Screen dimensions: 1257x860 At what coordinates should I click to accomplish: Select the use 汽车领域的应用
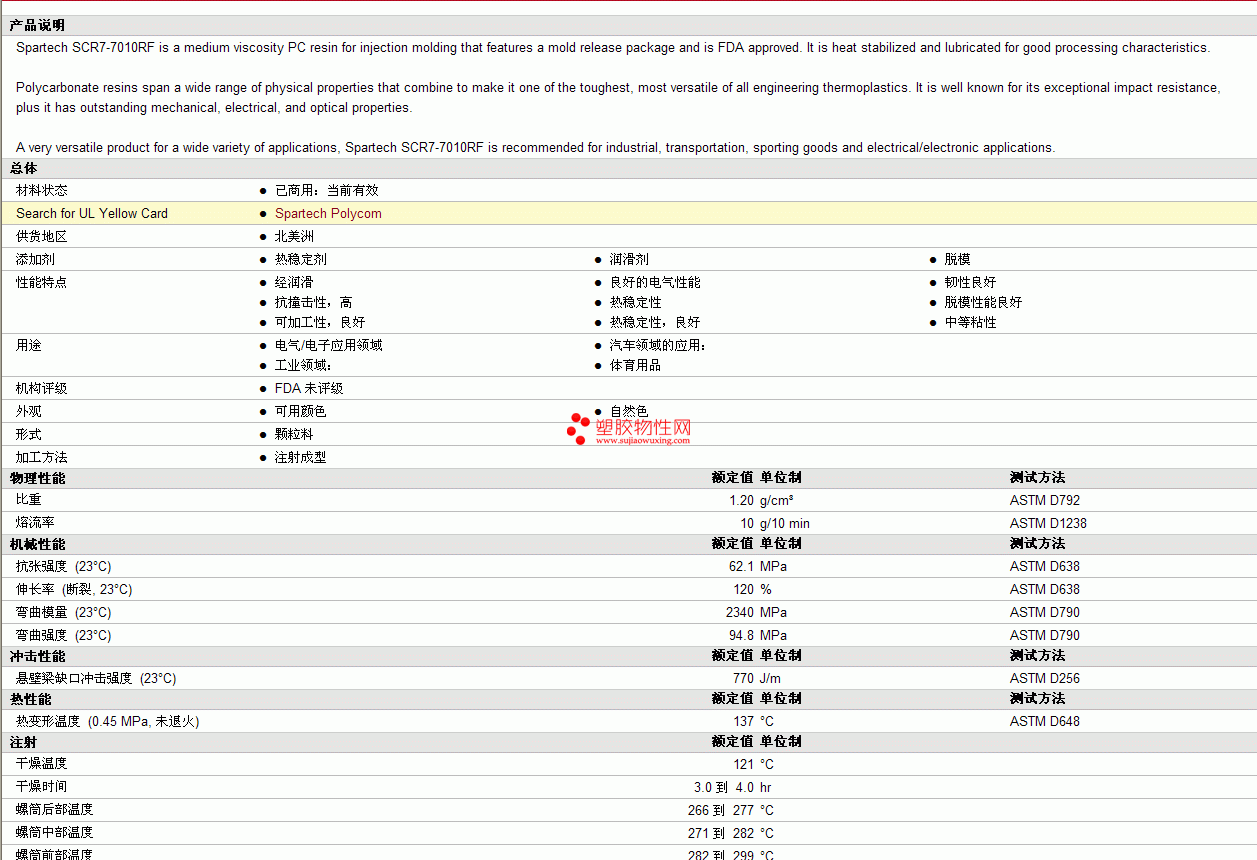(x=658, y=345)
